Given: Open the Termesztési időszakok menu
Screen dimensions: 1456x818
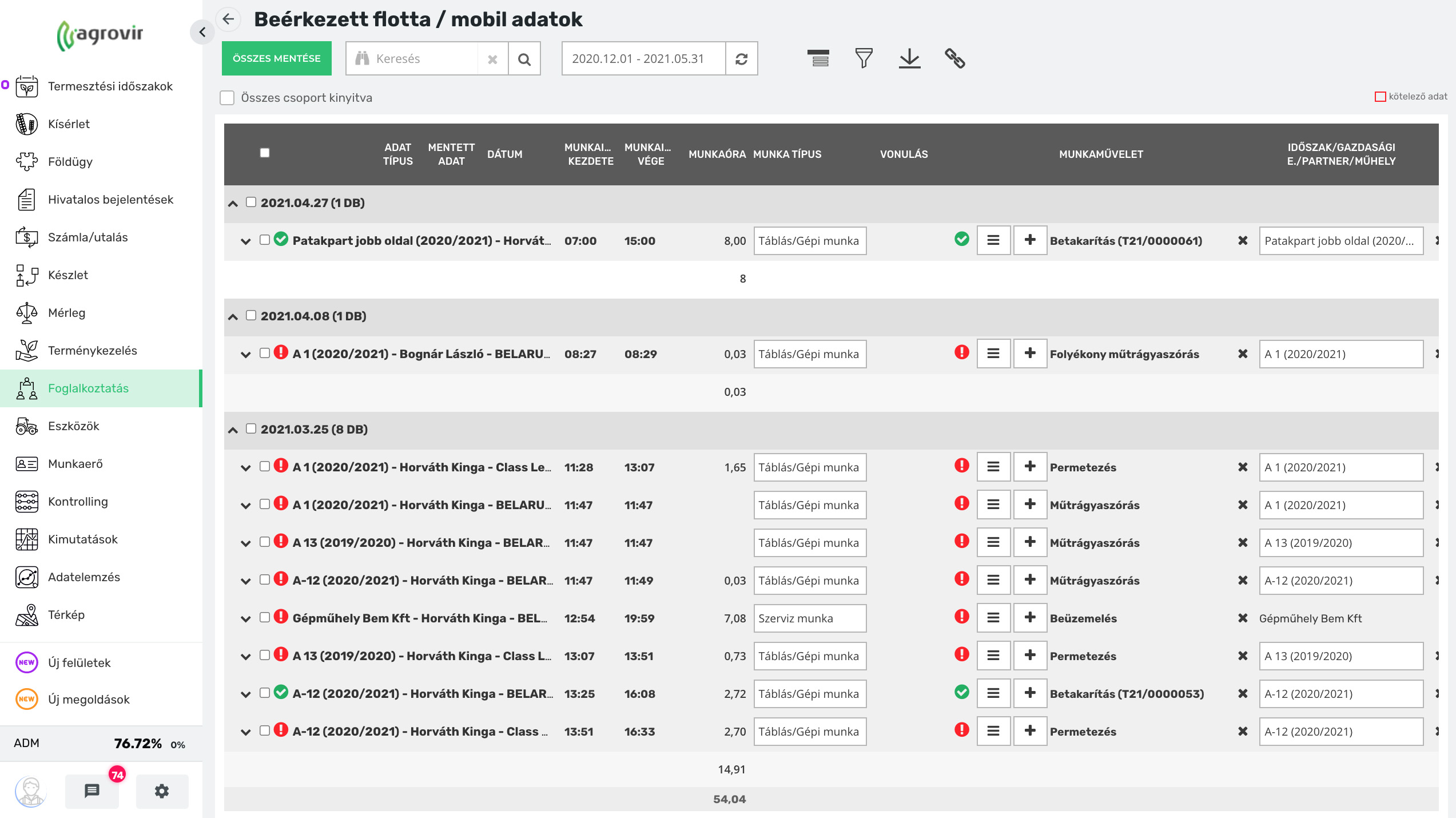Looking at the screenshot, I should (101, 86).
